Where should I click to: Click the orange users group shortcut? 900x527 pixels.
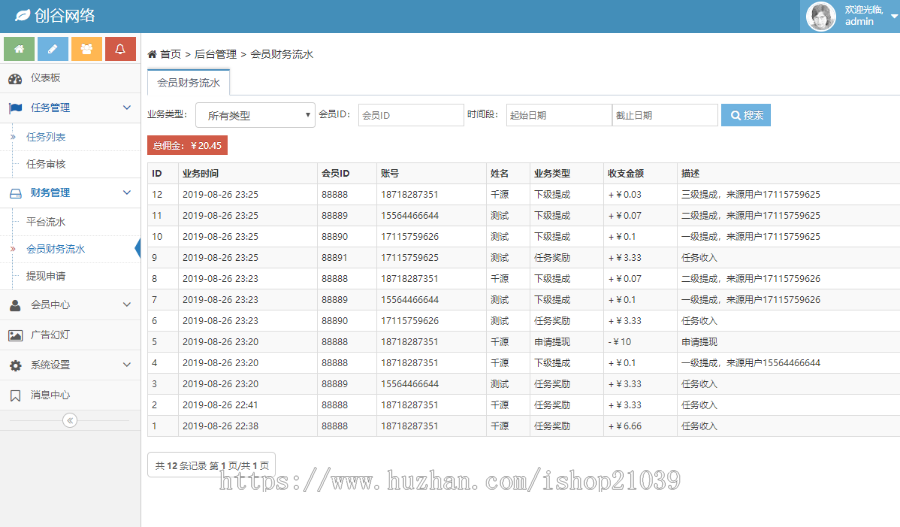[x=87, y=48]
